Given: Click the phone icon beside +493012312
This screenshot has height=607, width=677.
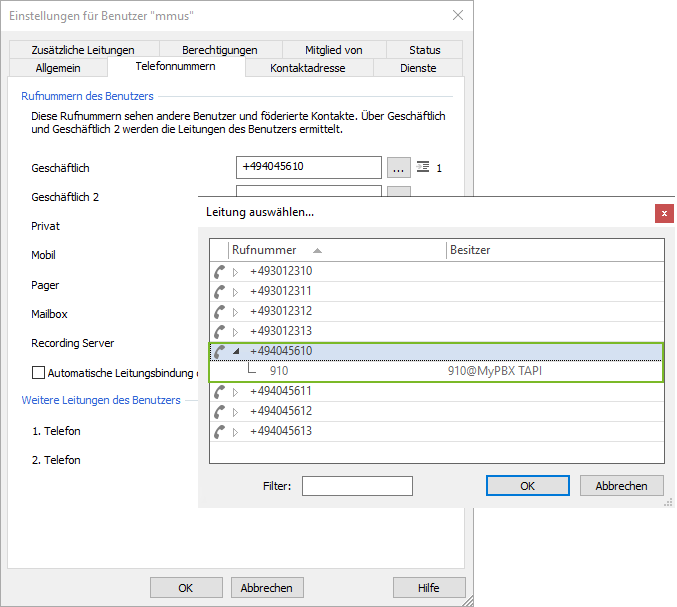Looking at the screenshot, I should click(219, 311).
